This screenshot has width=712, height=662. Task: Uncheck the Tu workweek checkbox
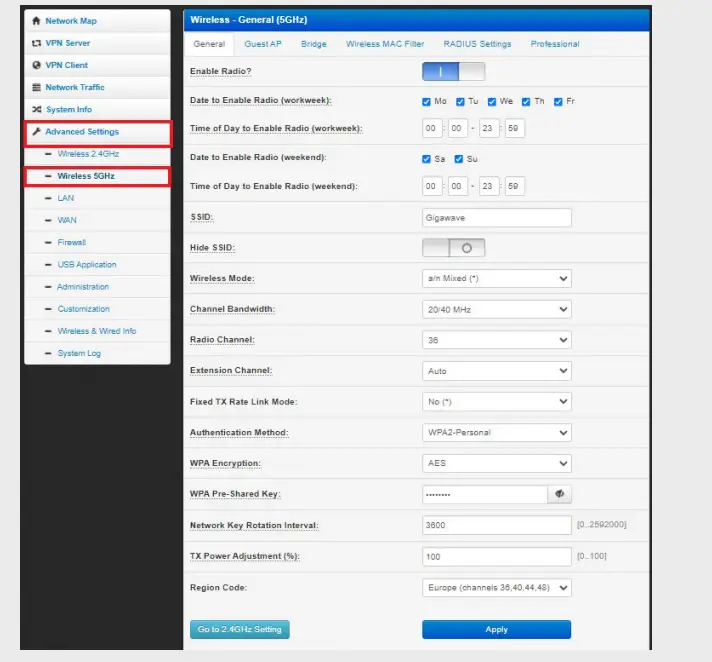point(460,102)
